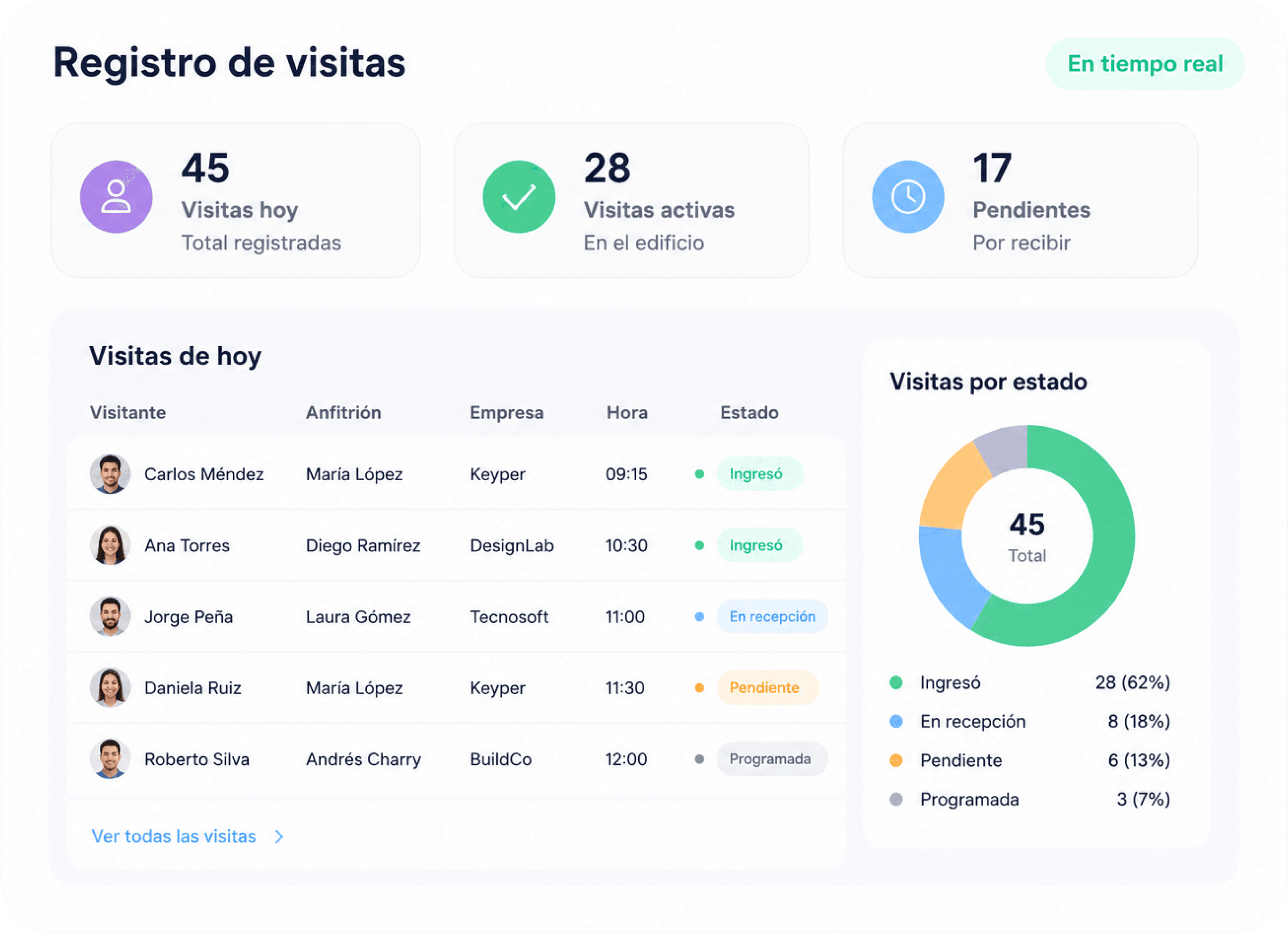The width and height of the screenshot is (1288, 933).
Task: Click the Anfitrión column header
Action: (x=344, y=412)
